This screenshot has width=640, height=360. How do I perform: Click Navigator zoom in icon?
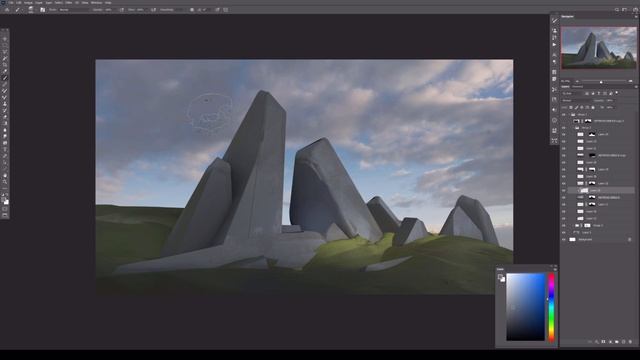click(x=631, y=81)
